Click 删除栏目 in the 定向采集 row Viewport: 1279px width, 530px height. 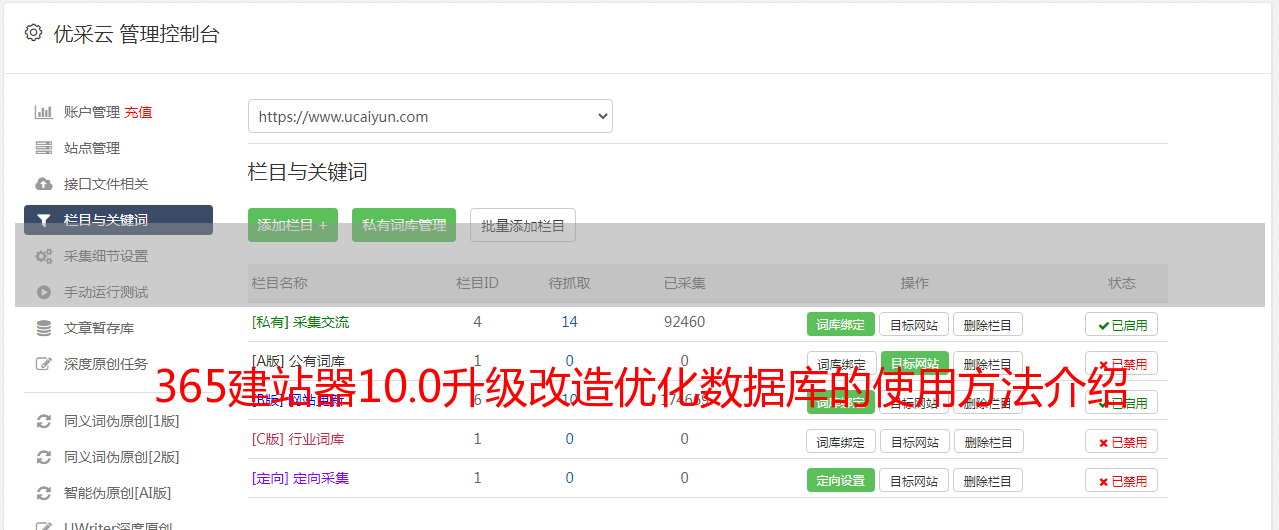988,480
